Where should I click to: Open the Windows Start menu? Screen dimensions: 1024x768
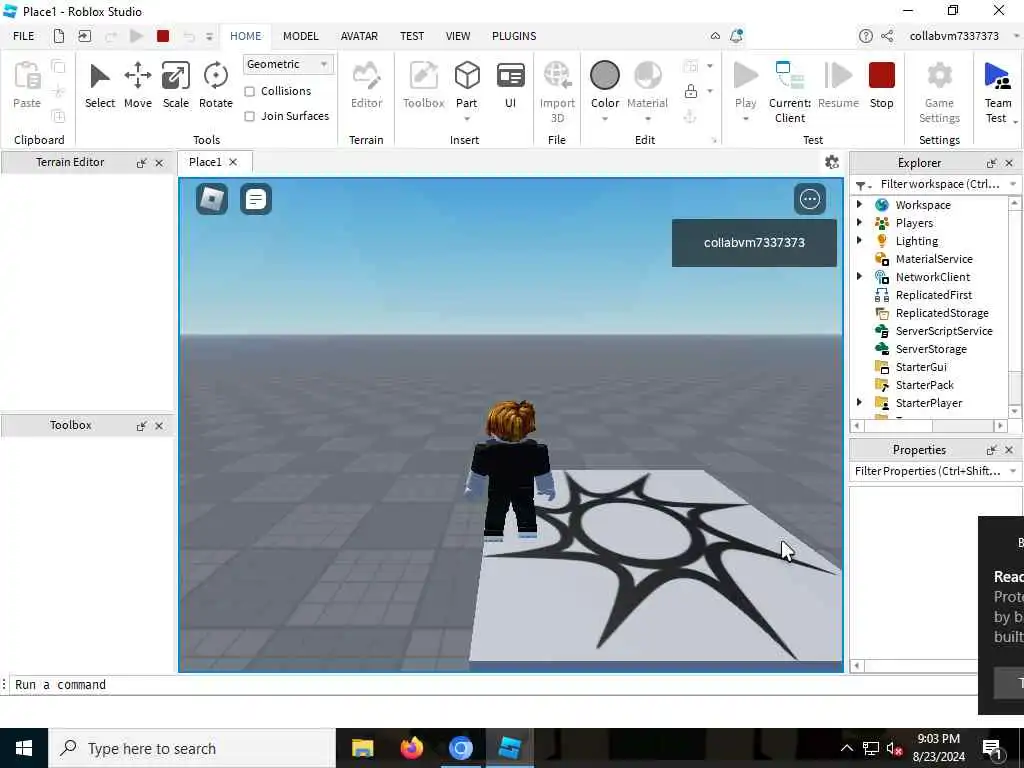tap(24, 748)
